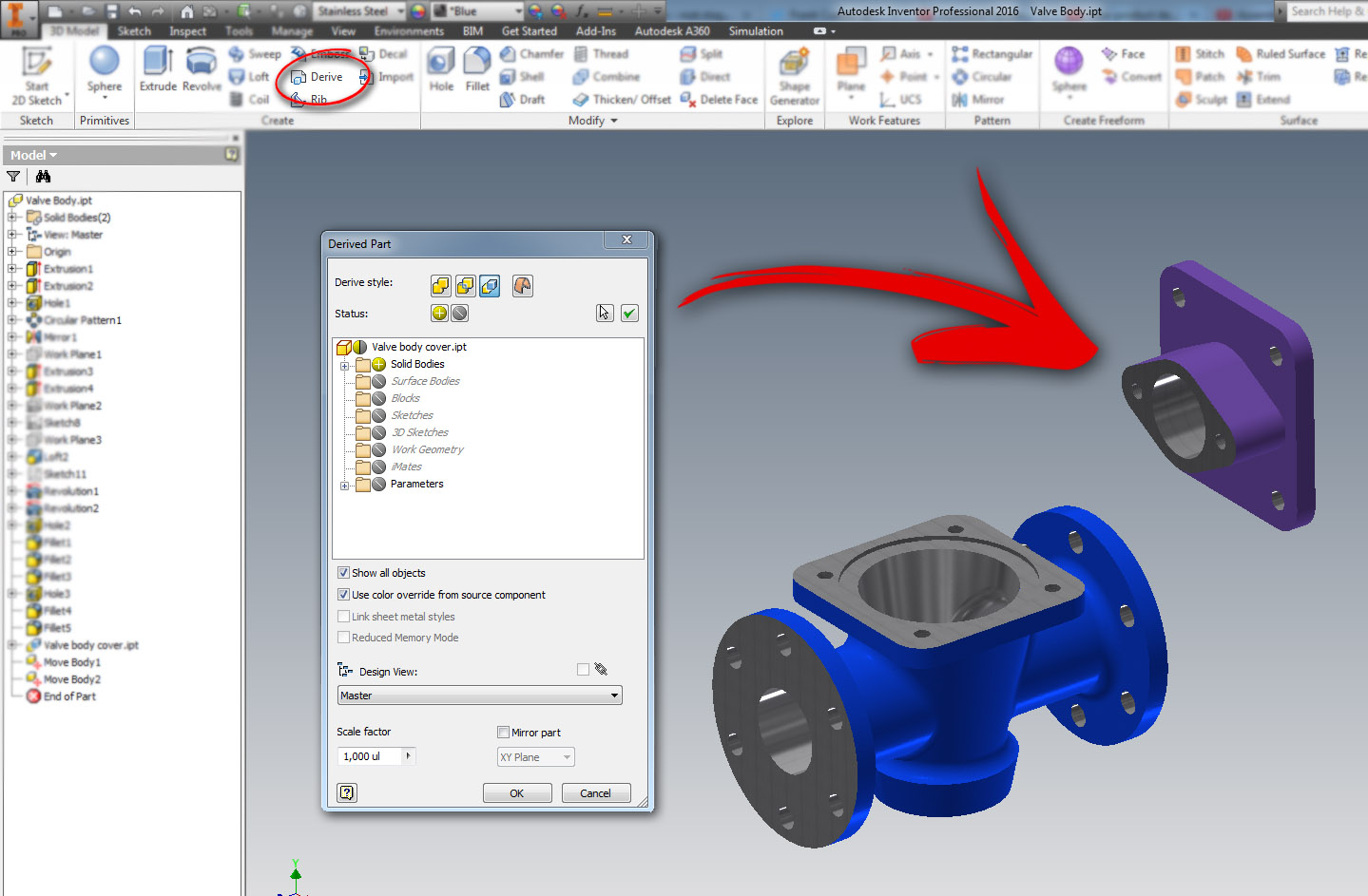This screenshot has height=896, width=1368.
Task: Disable Use color override from source component
Action: 343,594
